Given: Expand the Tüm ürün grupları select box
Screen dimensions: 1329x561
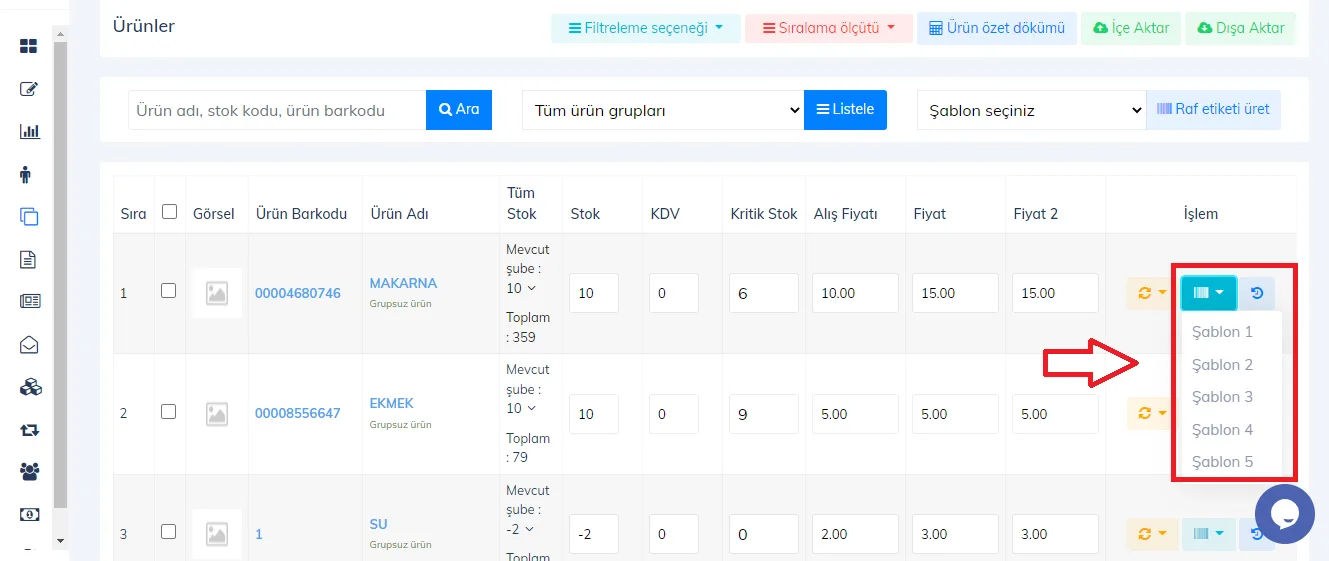Looking at the screenshot, I should pyautogui.click(x=663, y=110).
